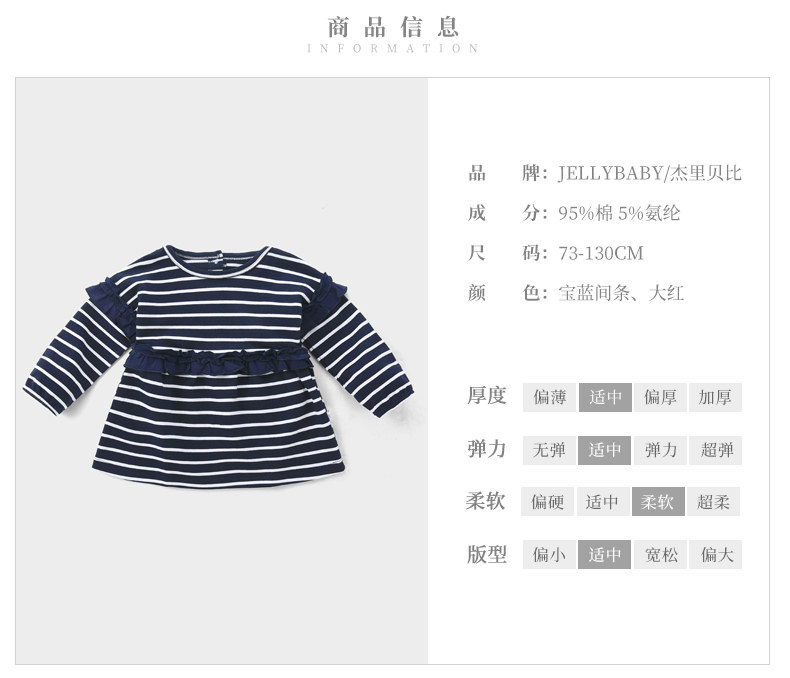Click the highlighted 柔软 softness option
Screen dimensions: 790x678
[658, 501]
